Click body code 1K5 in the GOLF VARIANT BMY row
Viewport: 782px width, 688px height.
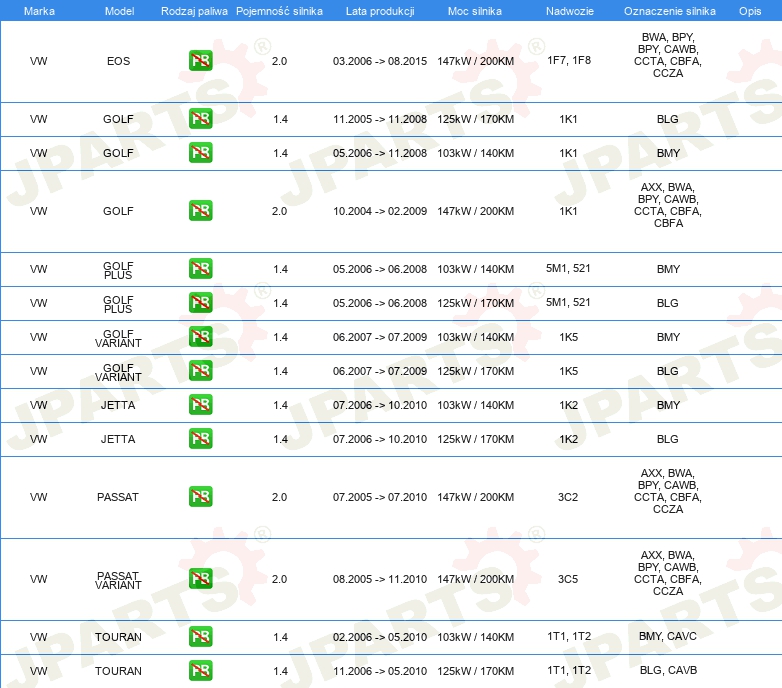tap(569, 337)
